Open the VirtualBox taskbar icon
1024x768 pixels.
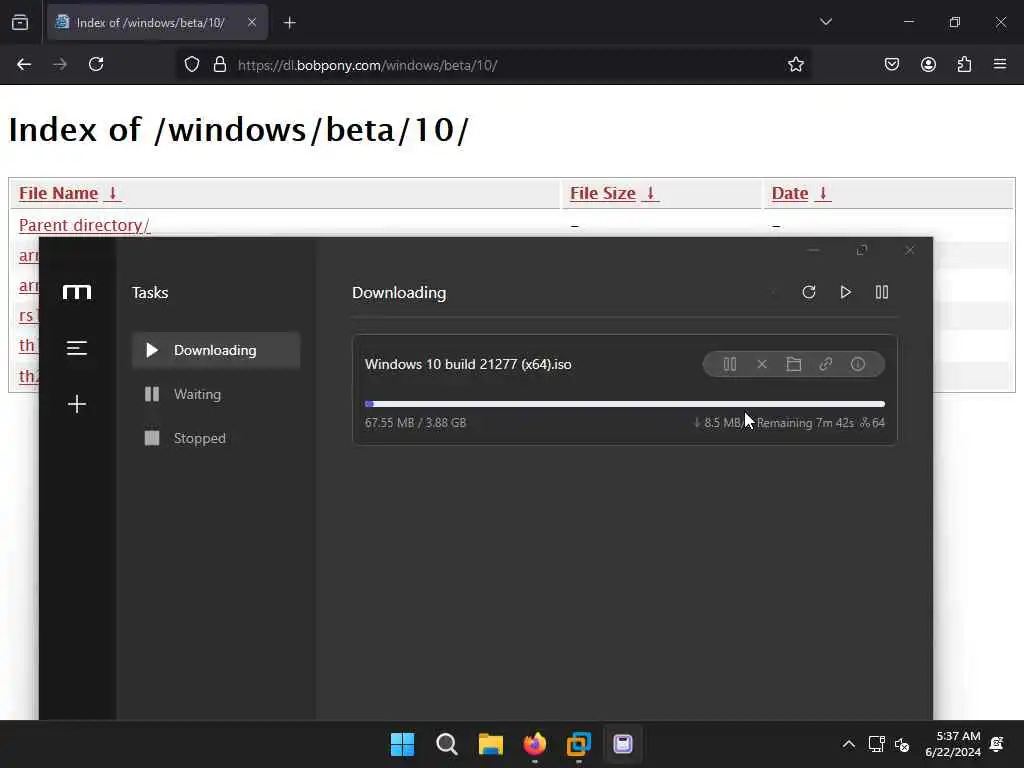pyautogui.click(x=579, y=744)
